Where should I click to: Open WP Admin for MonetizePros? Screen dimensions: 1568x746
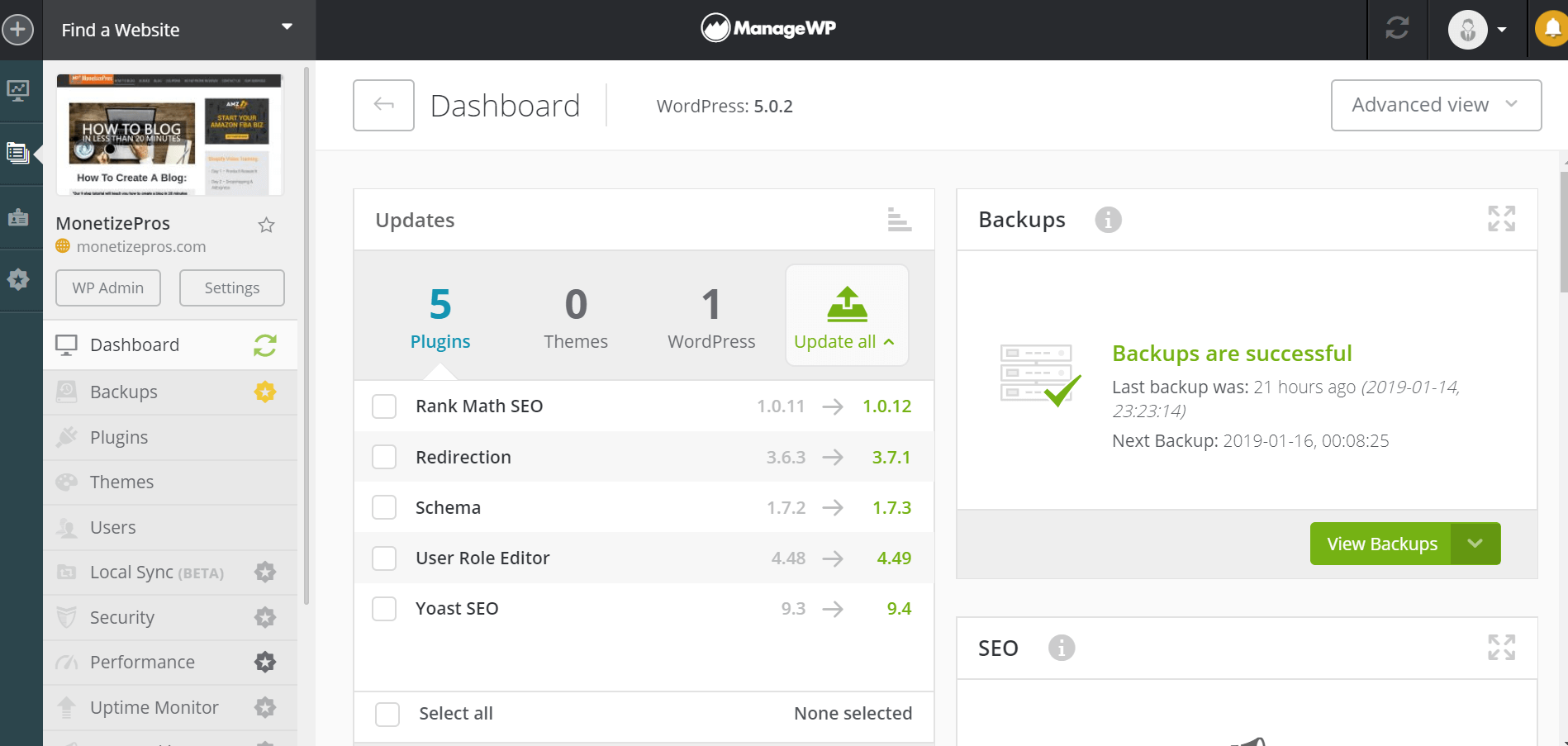[107, 287]
